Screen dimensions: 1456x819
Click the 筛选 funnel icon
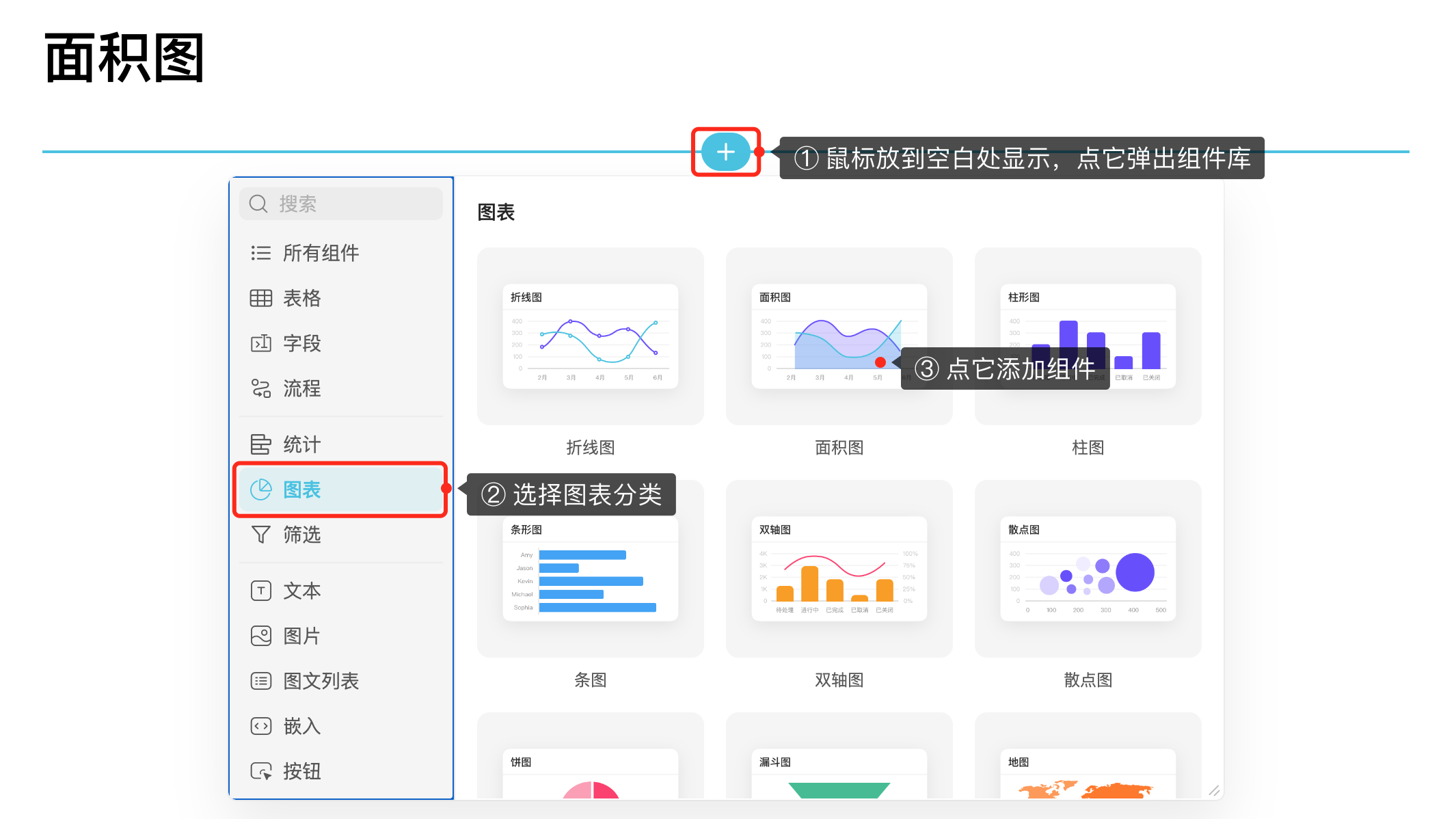point(260,535)
